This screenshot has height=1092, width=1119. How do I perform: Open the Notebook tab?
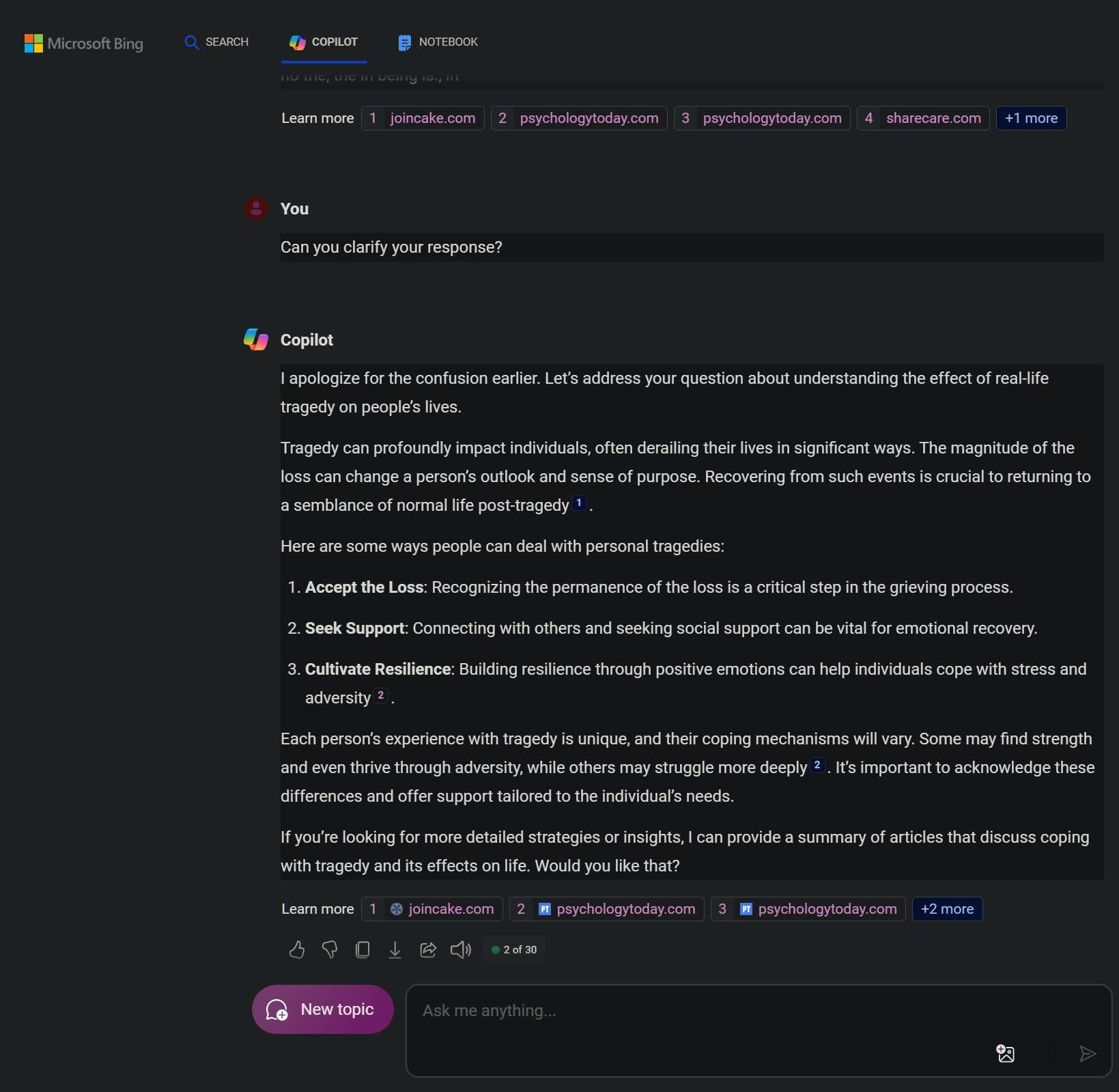438,42
